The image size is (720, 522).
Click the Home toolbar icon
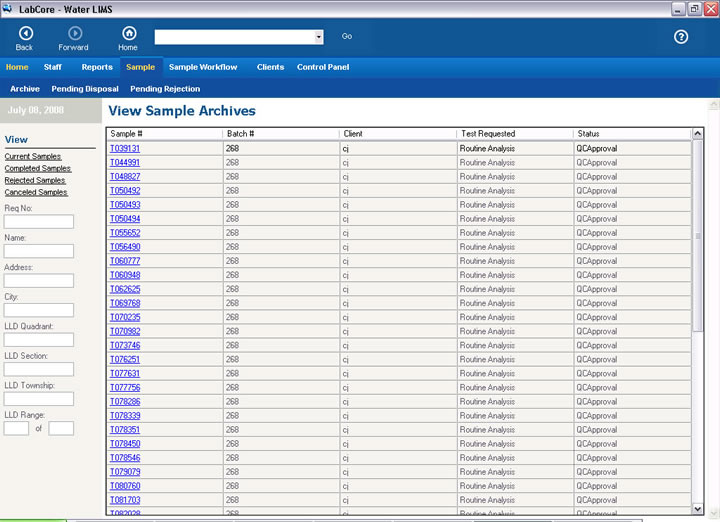coord(129,34)
